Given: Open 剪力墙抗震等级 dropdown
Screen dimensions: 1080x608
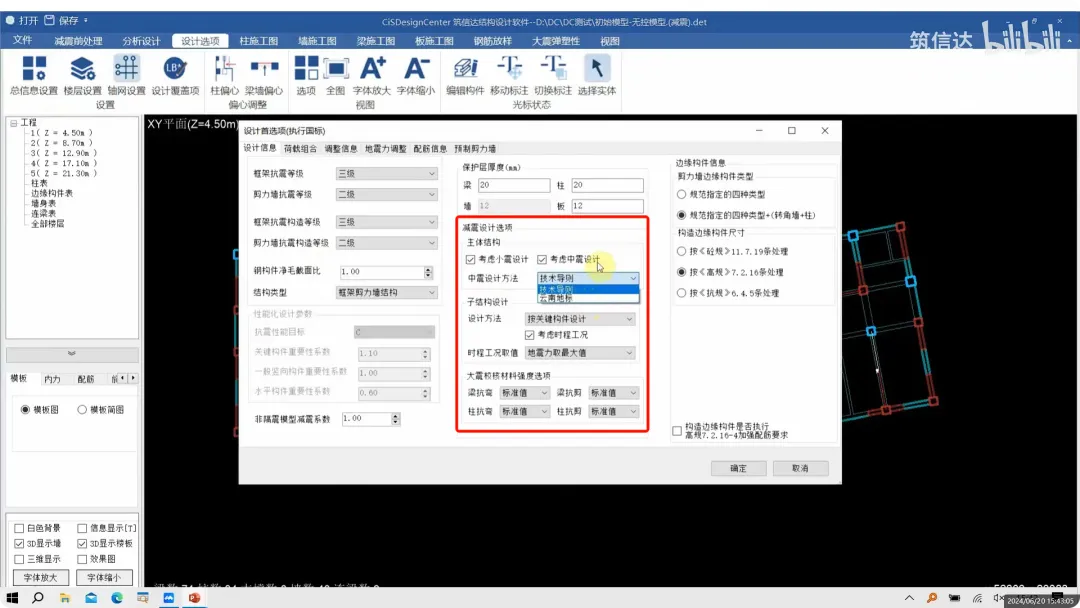Looking at the screenshot, I should click(386, 194).
